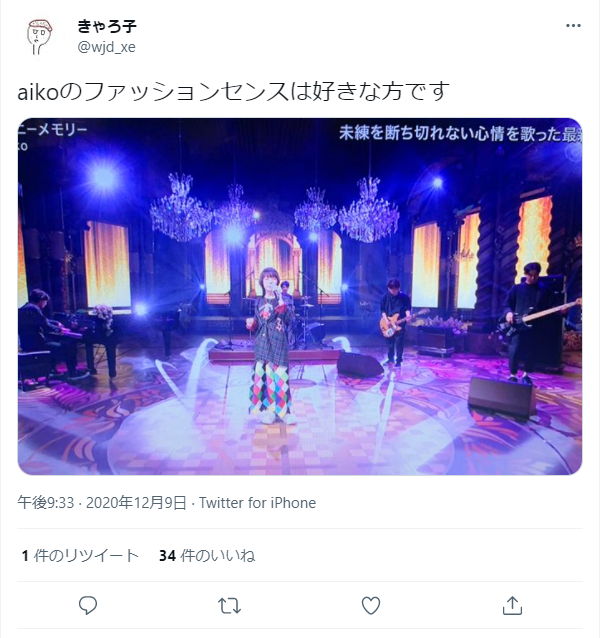This screenshot has width=610, height=638.
Task: Click the retweet arrows icon
Action: [230, 605]
